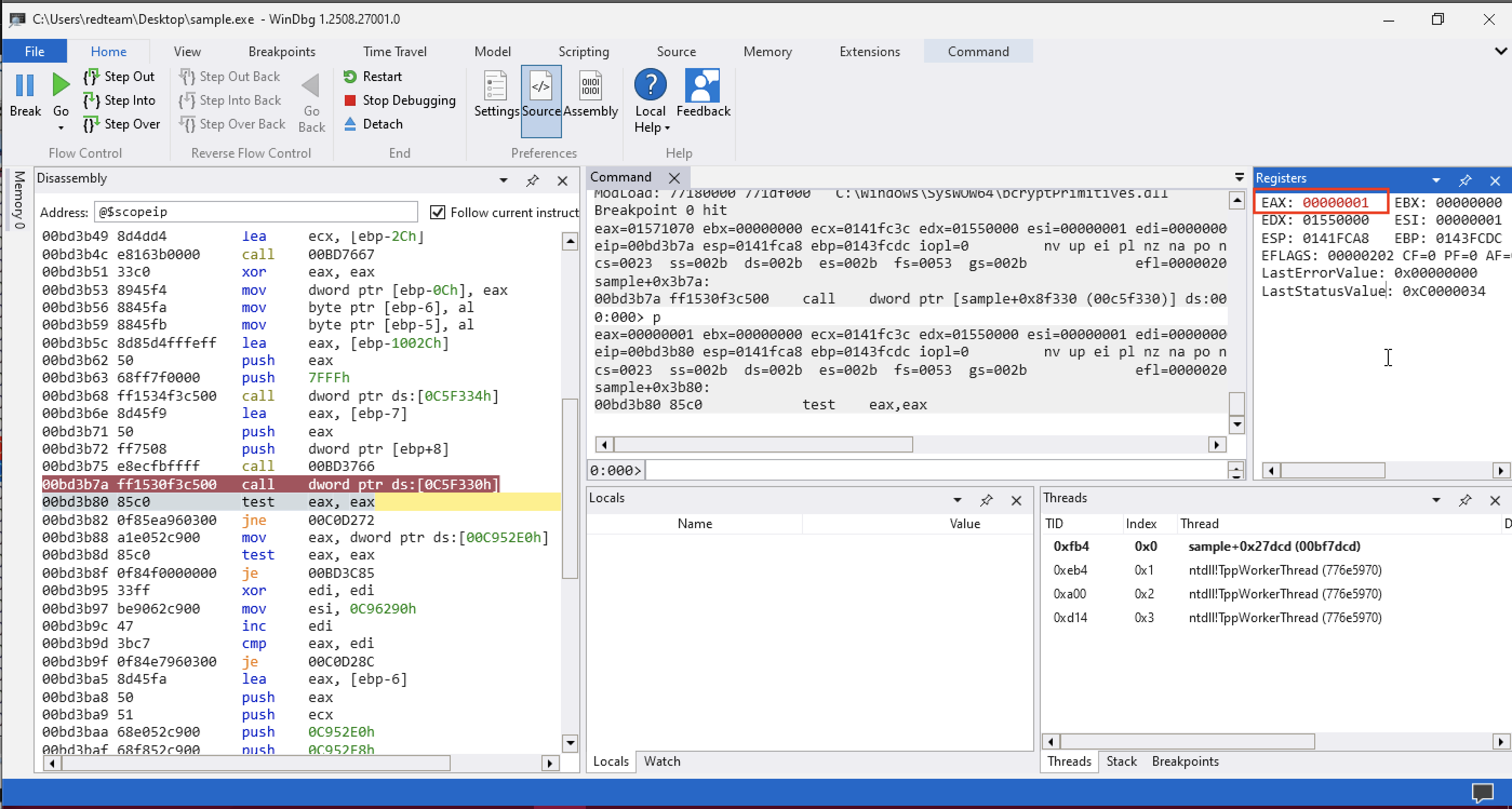Viewport: 1512px width, 809px height.
Task: Click Step Over in Flow Control
Action: (x=122, y=124)
